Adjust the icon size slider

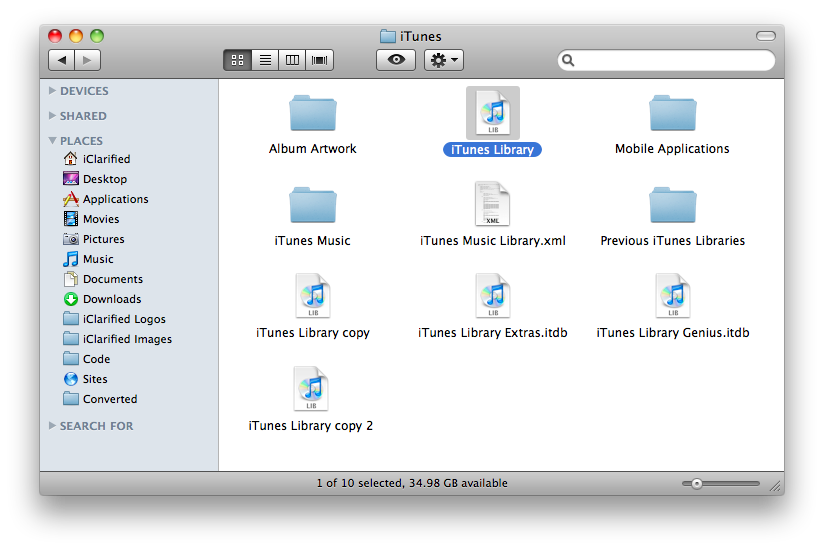[x=697, y=484]
